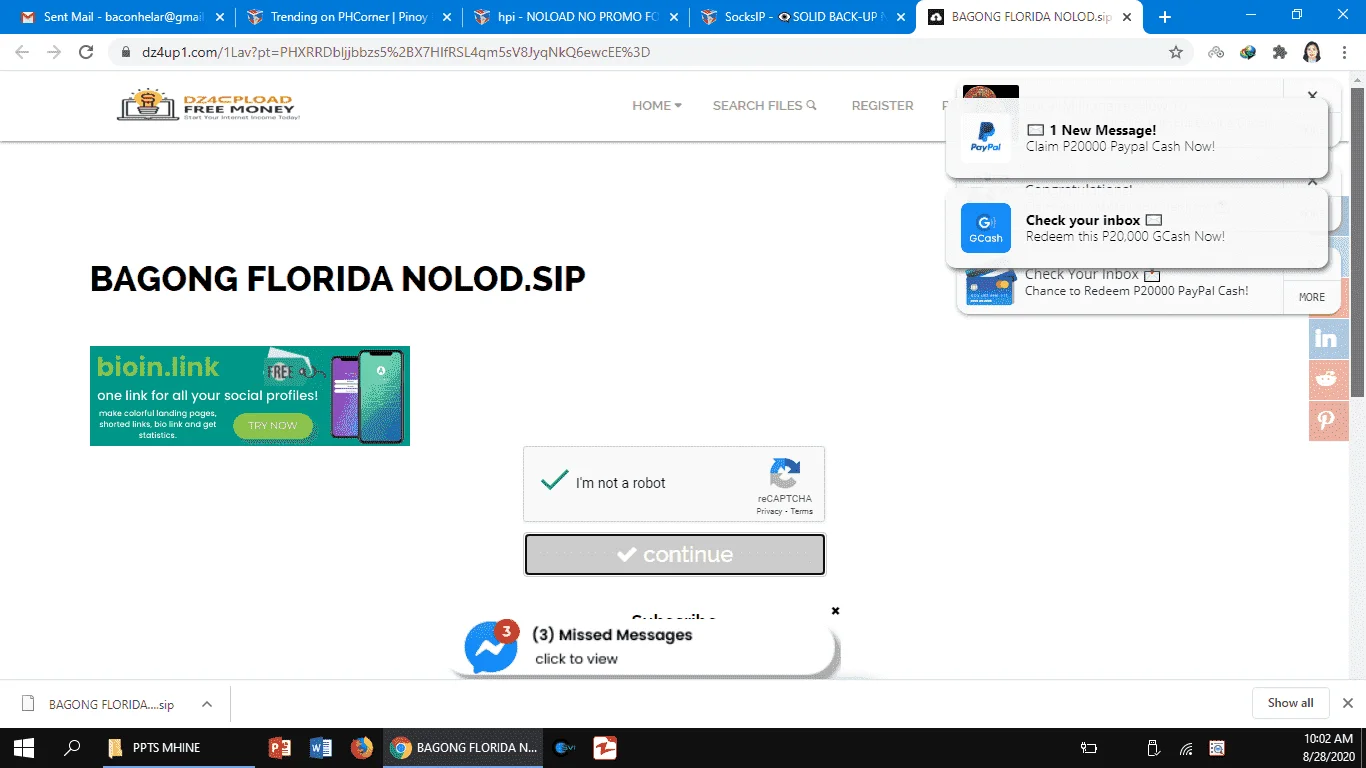Open options arrow for BAGONG FLORIDA download
Image resolution: width=1366 pixels, height=768 pixels.
(x=207, y=704)
